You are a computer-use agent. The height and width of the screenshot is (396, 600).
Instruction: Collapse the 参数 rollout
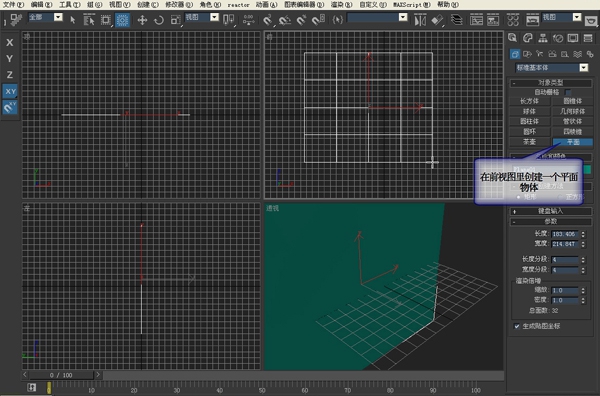point(551,222)
